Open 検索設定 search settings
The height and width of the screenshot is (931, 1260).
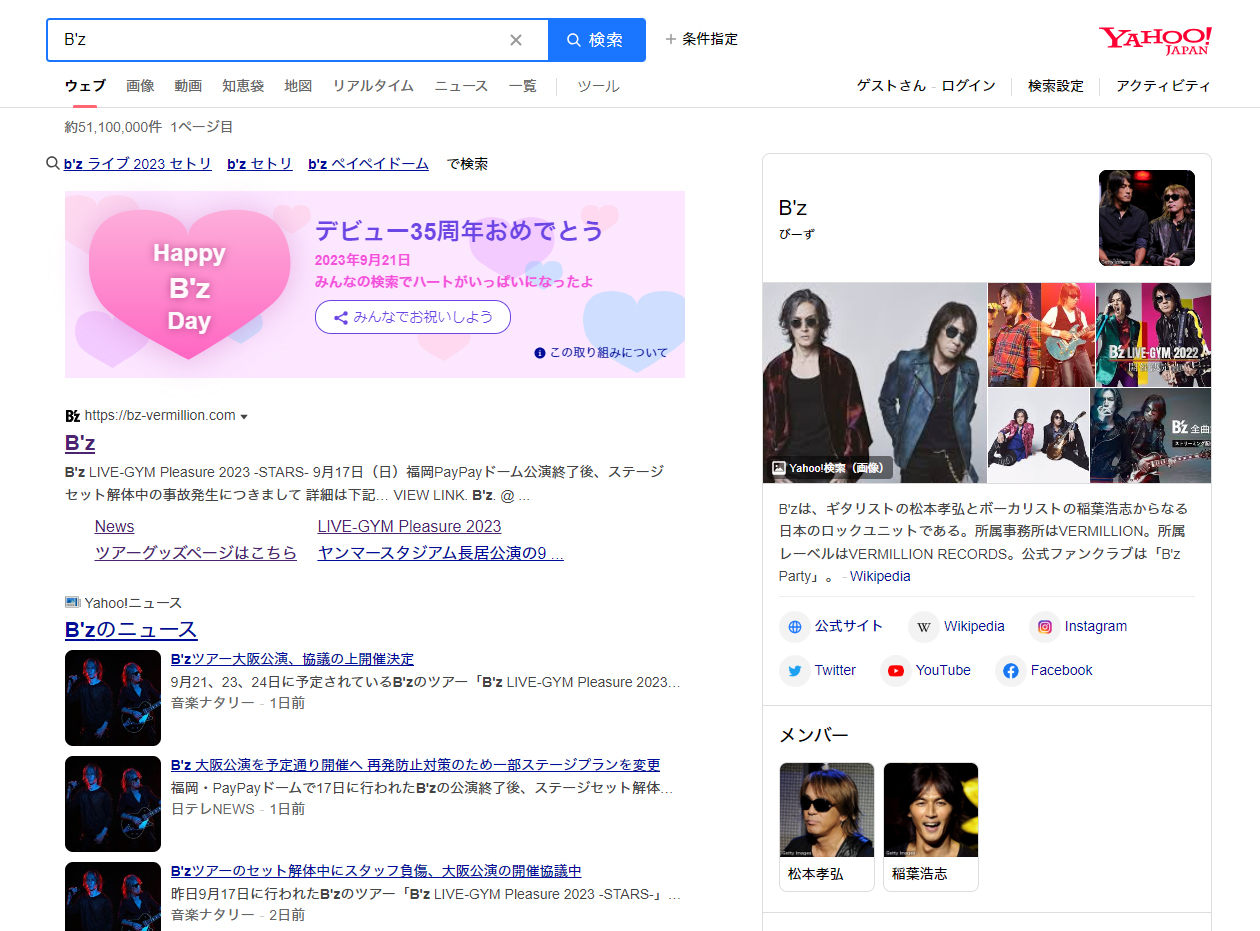(x=1056, y=86)
